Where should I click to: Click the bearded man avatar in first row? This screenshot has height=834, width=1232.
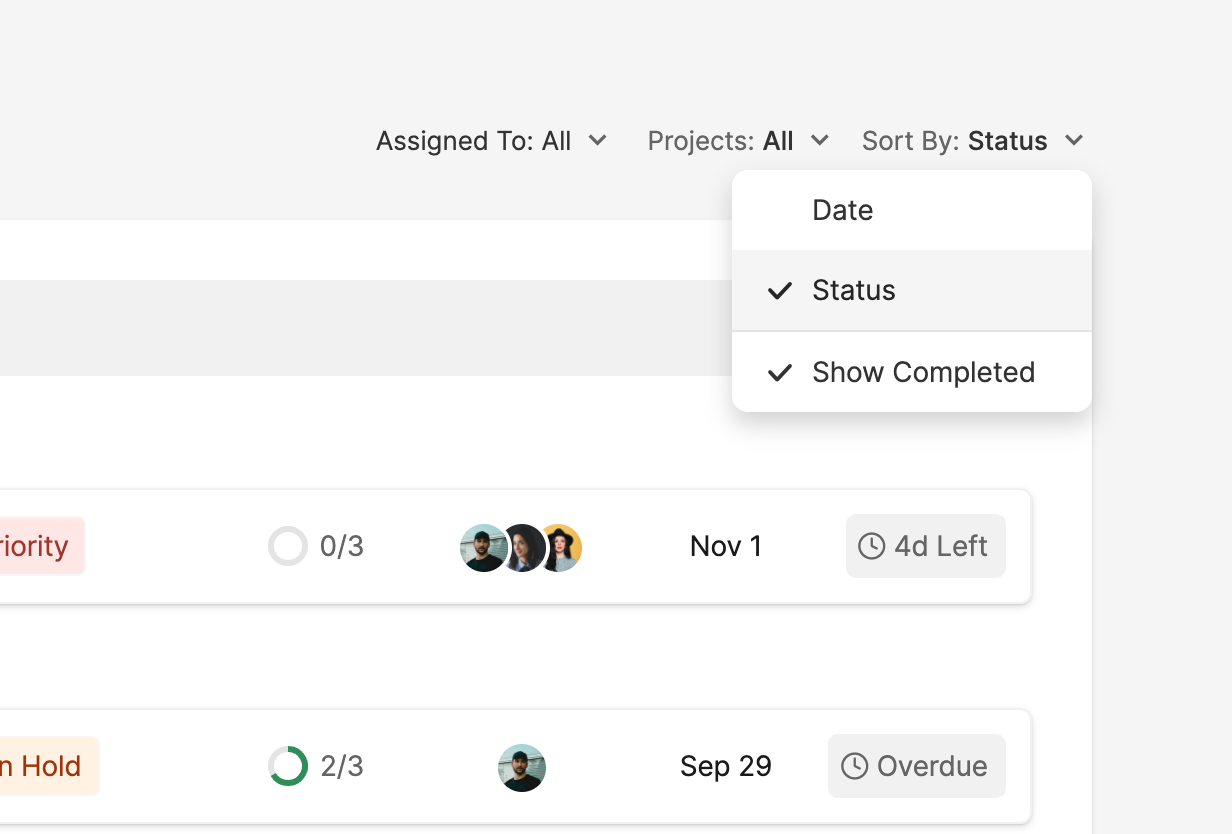pyautogui.click(x=481, y=548)
